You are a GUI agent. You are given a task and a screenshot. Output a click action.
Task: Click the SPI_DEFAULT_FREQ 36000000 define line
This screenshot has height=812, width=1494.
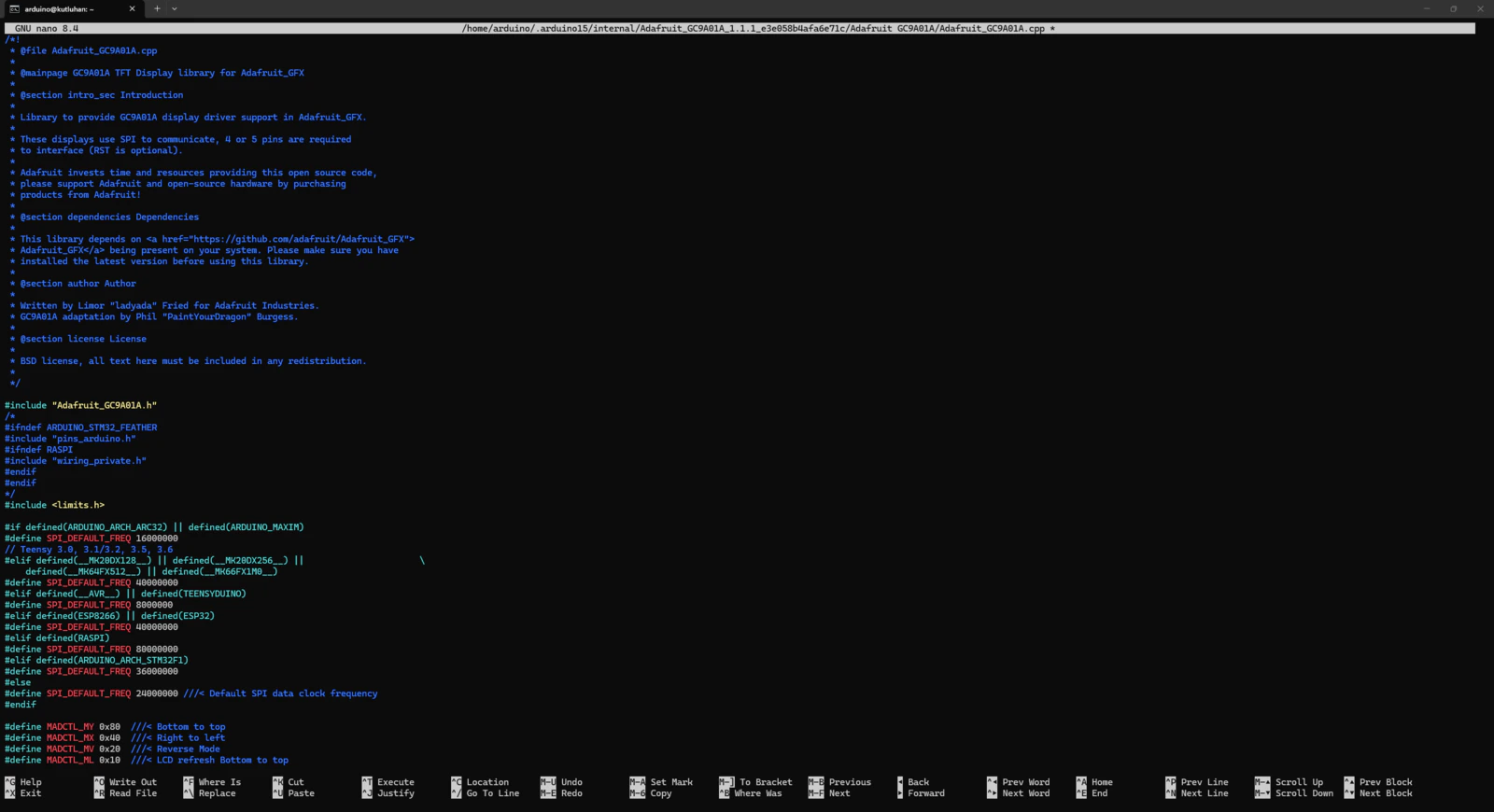[92, 672]
